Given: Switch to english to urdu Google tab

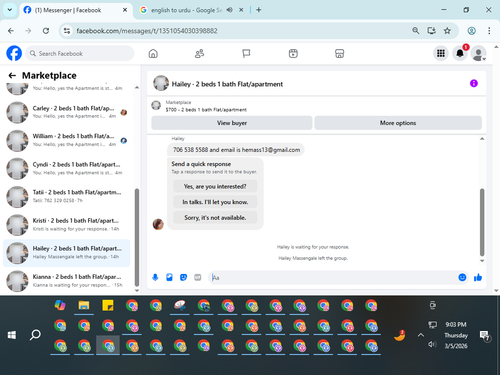Looking at the screenshot, I should (186, 10).
